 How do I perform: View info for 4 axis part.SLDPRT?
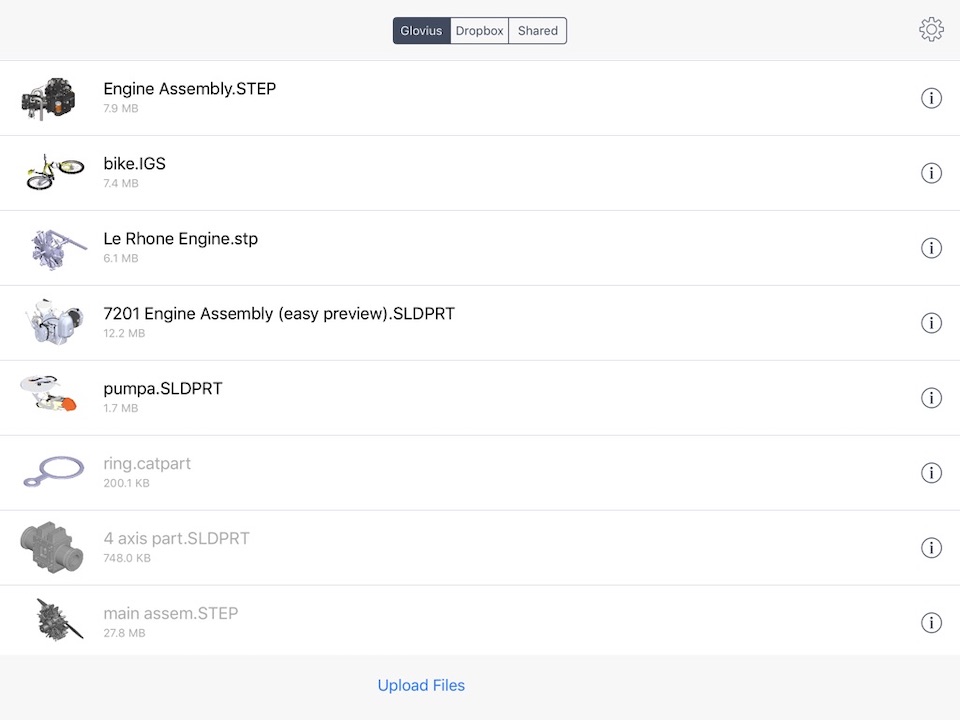pos(931,547)
